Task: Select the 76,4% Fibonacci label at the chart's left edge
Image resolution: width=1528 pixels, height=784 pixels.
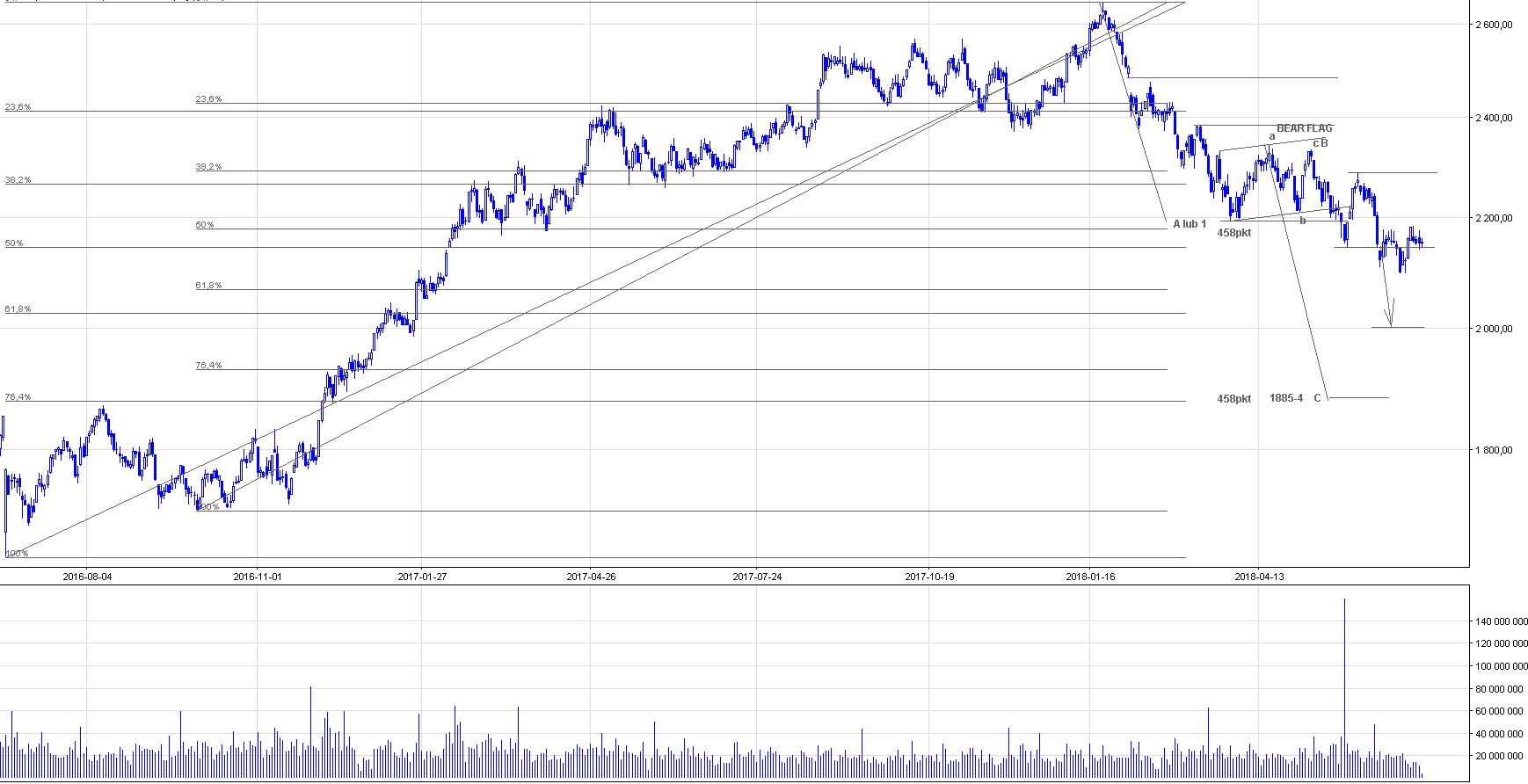Action: click(18, 397)
